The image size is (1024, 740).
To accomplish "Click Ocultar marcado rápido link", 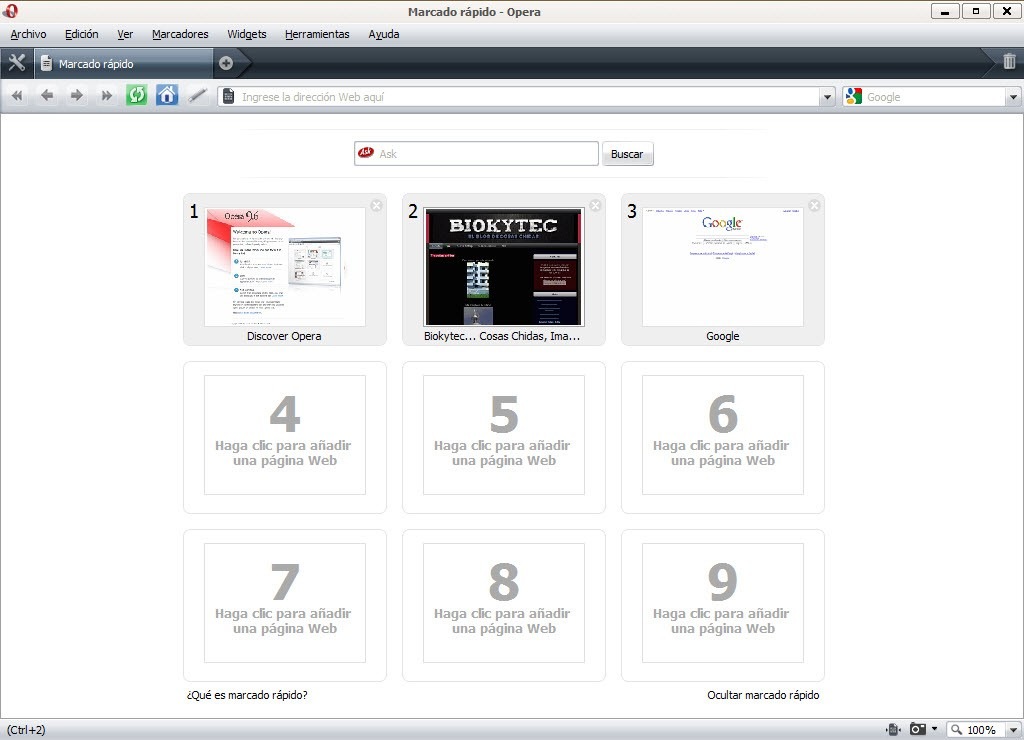I will click(x=763, y=695).
